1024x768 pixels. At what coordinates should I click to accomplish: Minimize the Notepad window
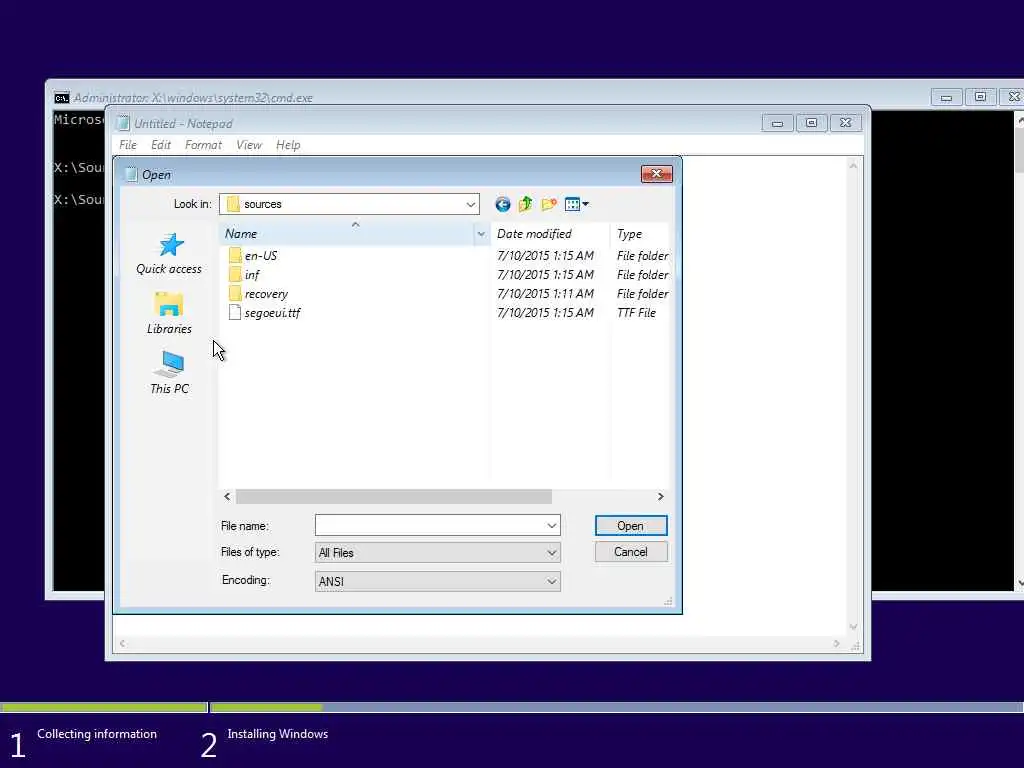777,123
